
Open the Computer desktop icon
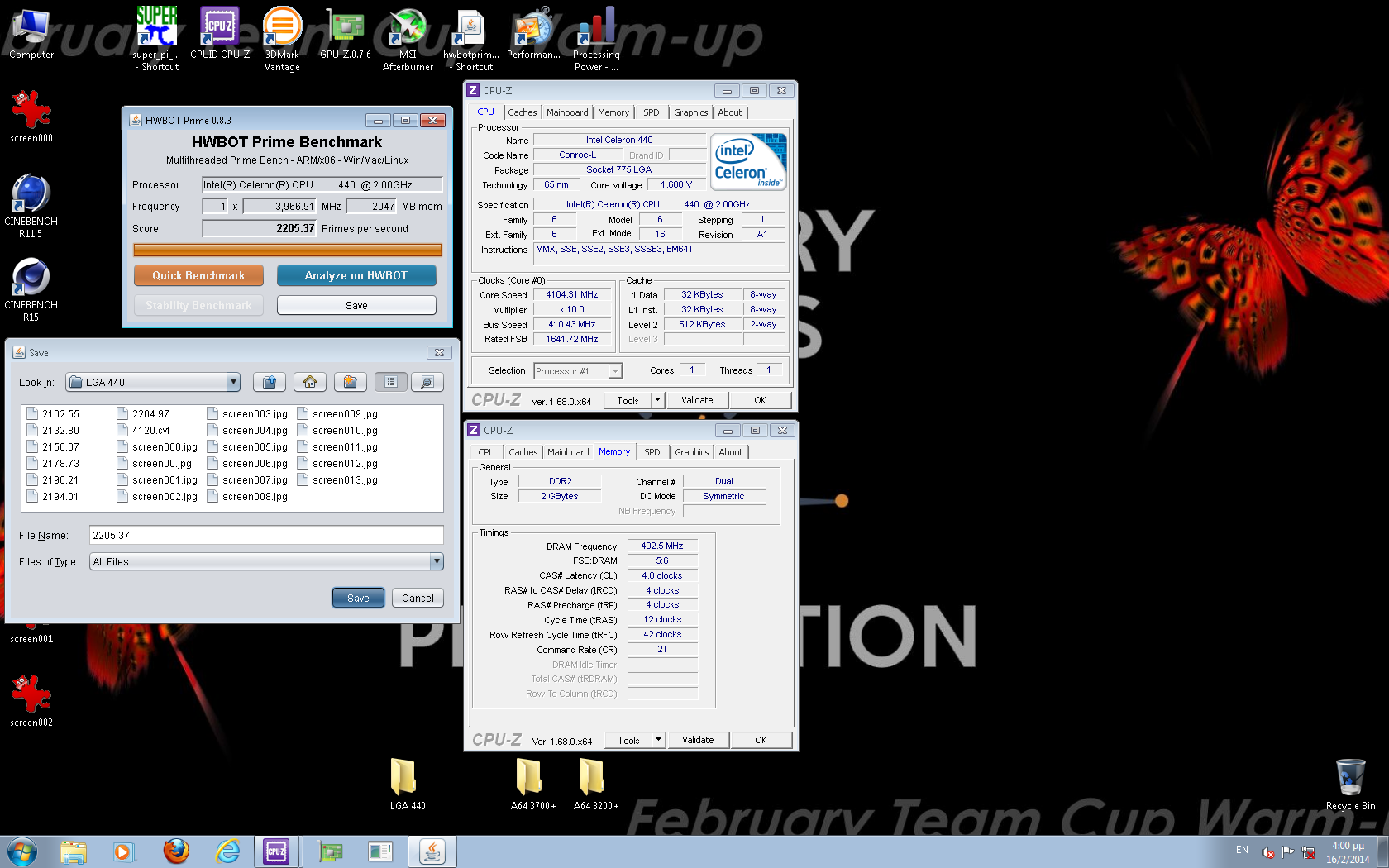click(x=31, y=34)
